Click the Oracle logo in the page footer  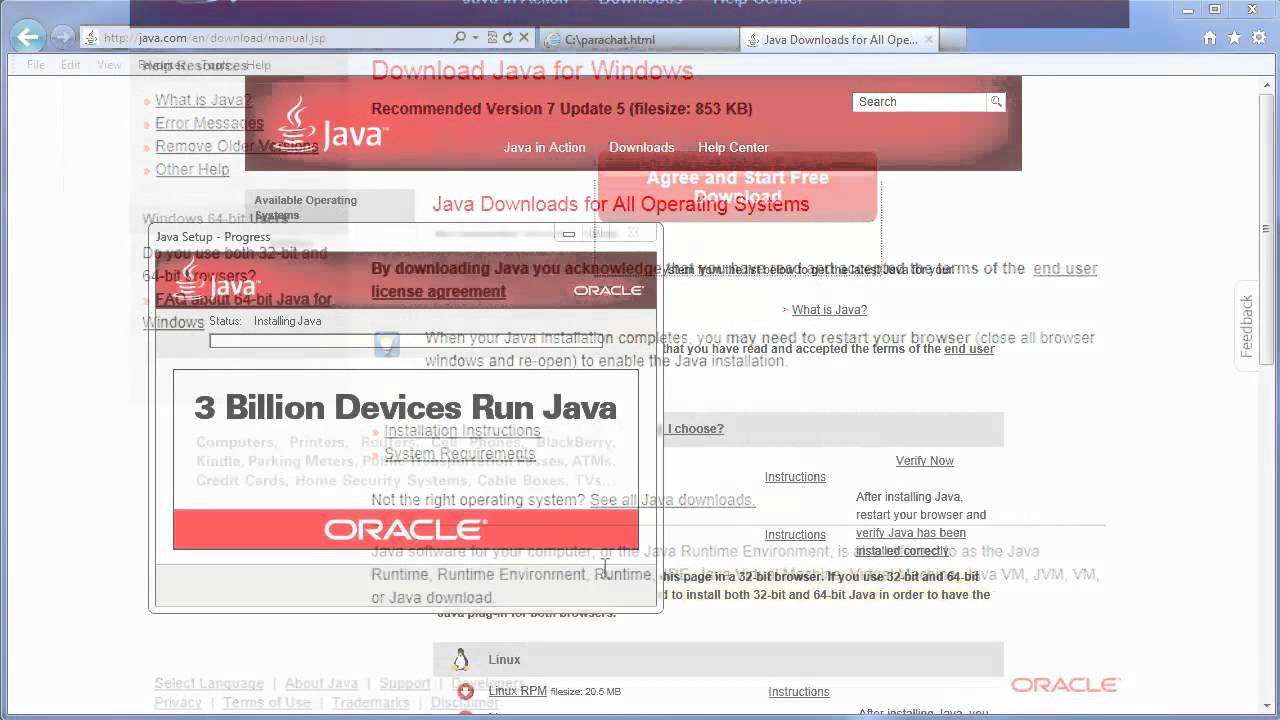point(1065,685)
